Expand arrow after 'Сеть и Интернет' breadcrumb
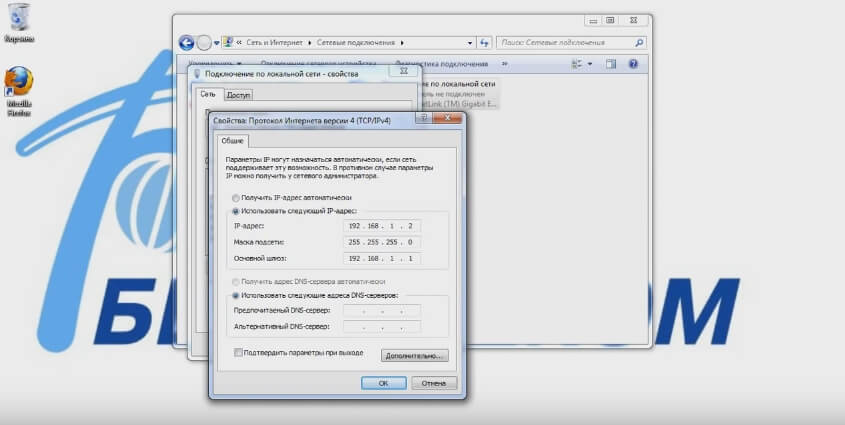845x425 pixels. pyautogui.click(x=309, y=43)
